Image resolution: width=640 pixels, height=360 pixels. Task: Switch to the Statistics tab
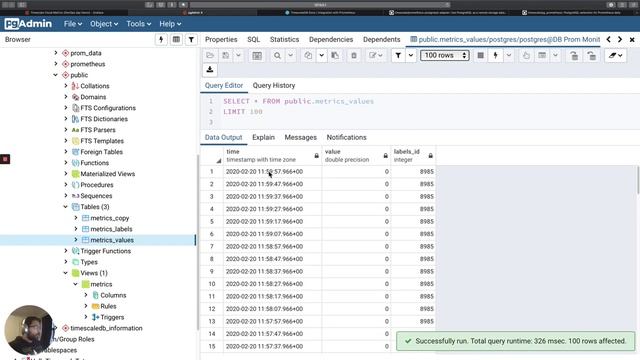click(284, 40)
